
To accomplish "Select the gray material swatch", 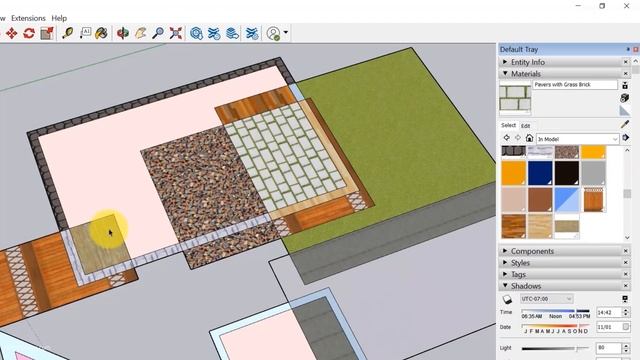I will pos(593,173).
